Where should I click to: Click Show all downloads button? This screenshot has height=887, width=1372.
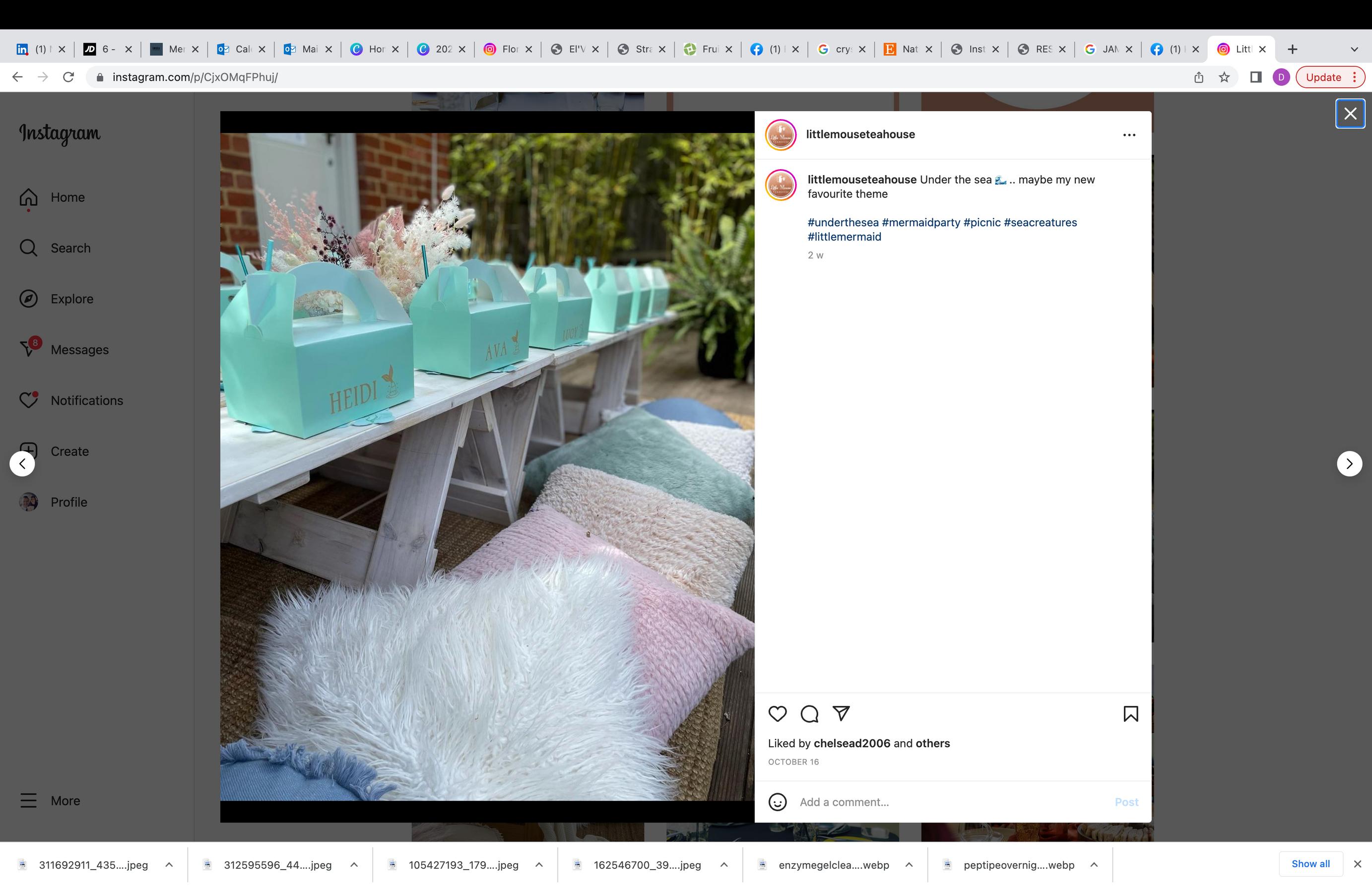(x=1310, y=863)
